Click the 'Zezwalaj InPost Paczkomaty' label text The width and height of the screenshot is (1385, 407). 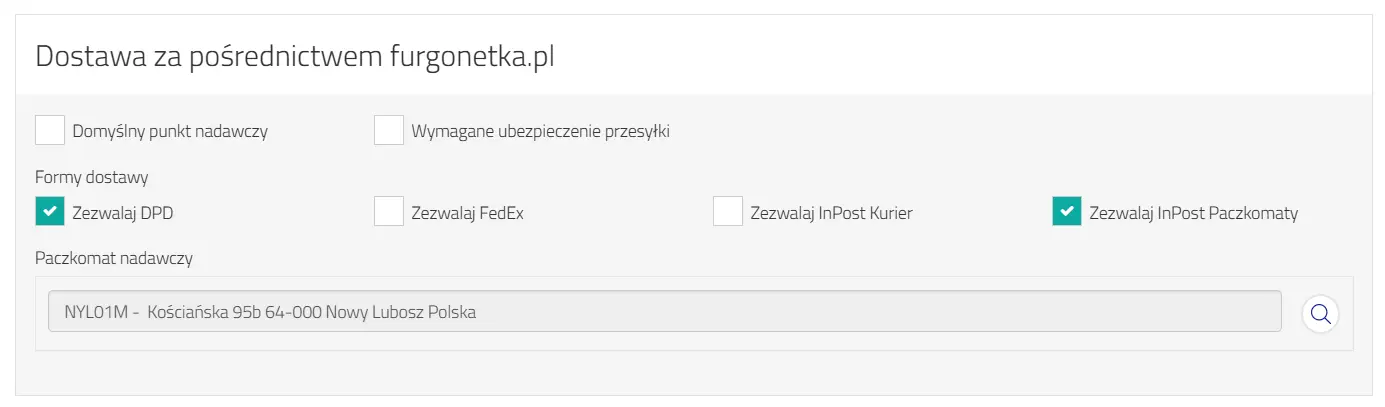coord(1194,213)
